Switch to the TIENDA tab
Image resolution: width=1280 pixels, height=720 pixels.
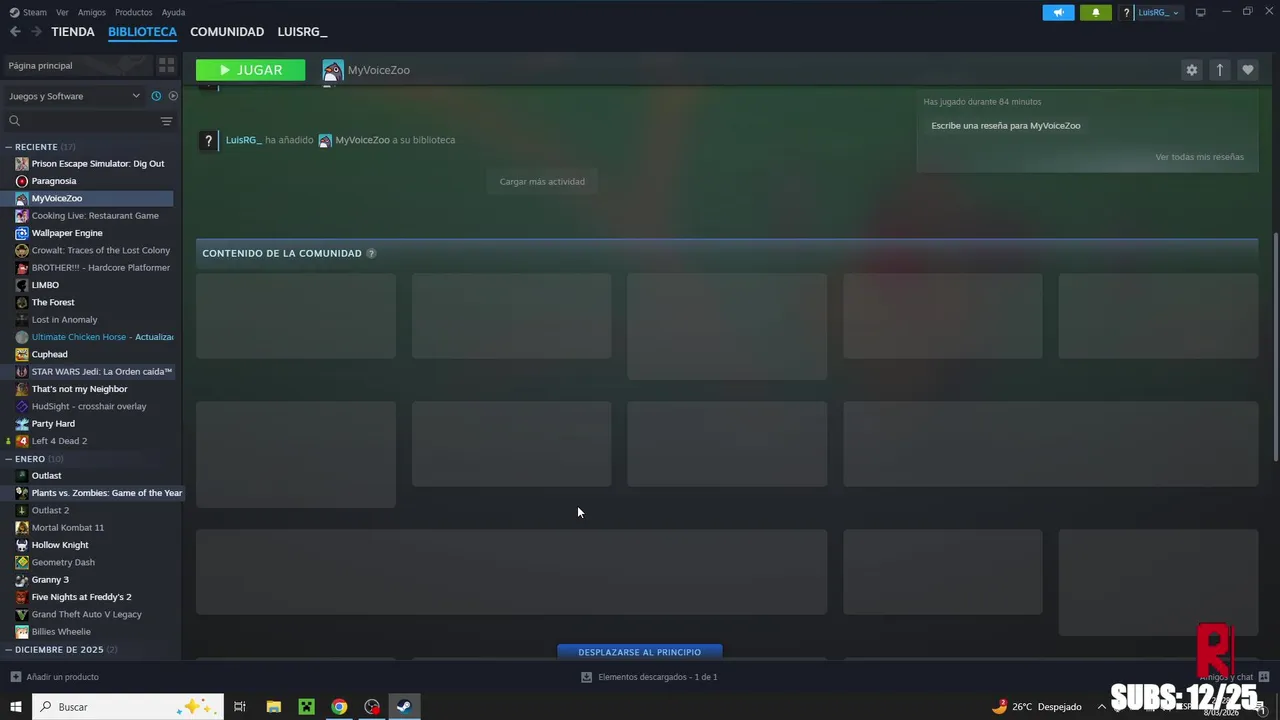(73, 32)
